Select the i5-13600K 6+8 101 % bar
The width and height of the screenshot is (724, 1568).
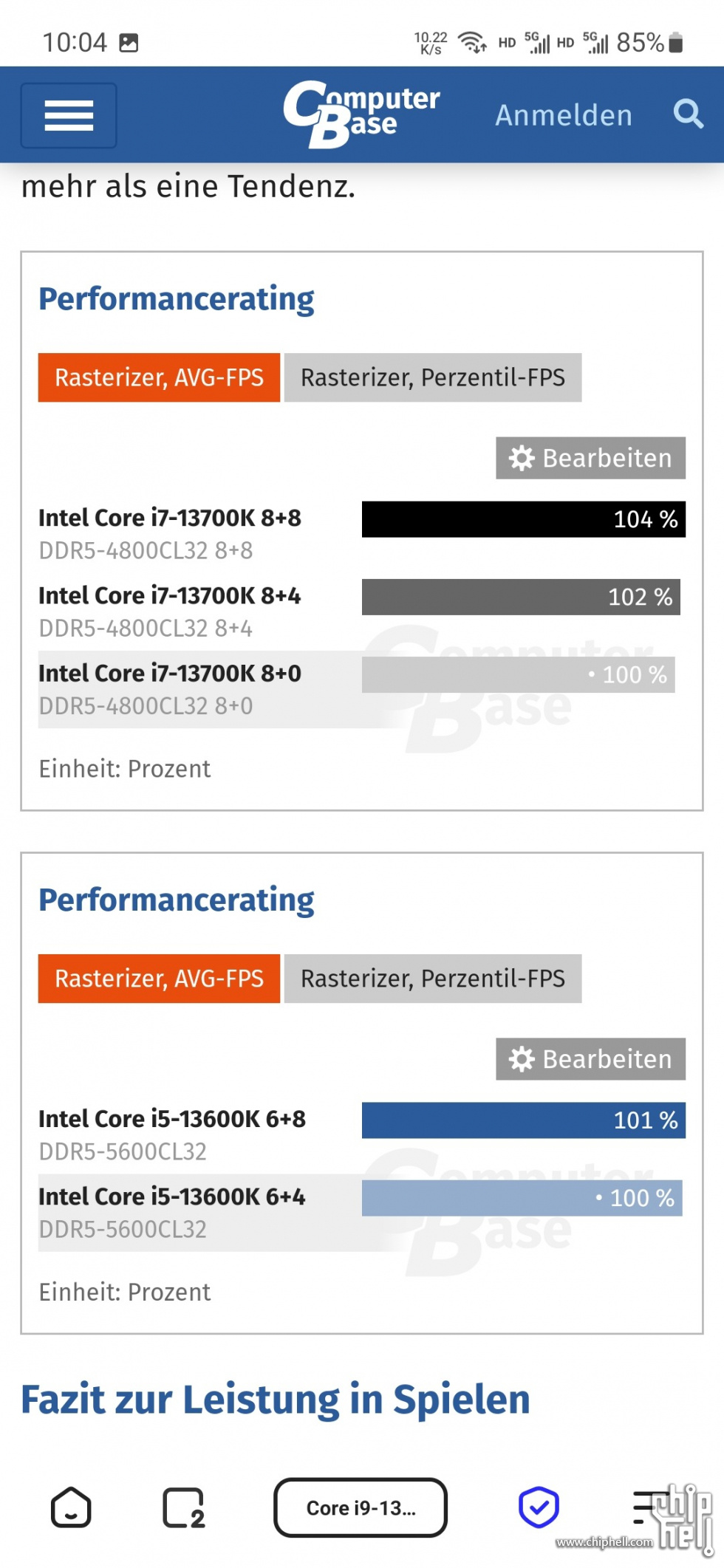point(524,1120)
